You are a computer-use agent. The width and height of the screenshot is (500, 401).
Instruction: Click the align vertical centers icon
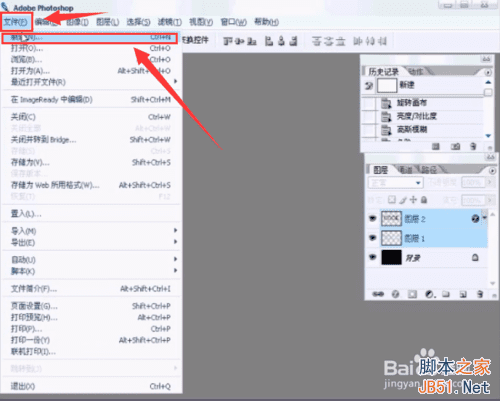(x=239, y=41)
